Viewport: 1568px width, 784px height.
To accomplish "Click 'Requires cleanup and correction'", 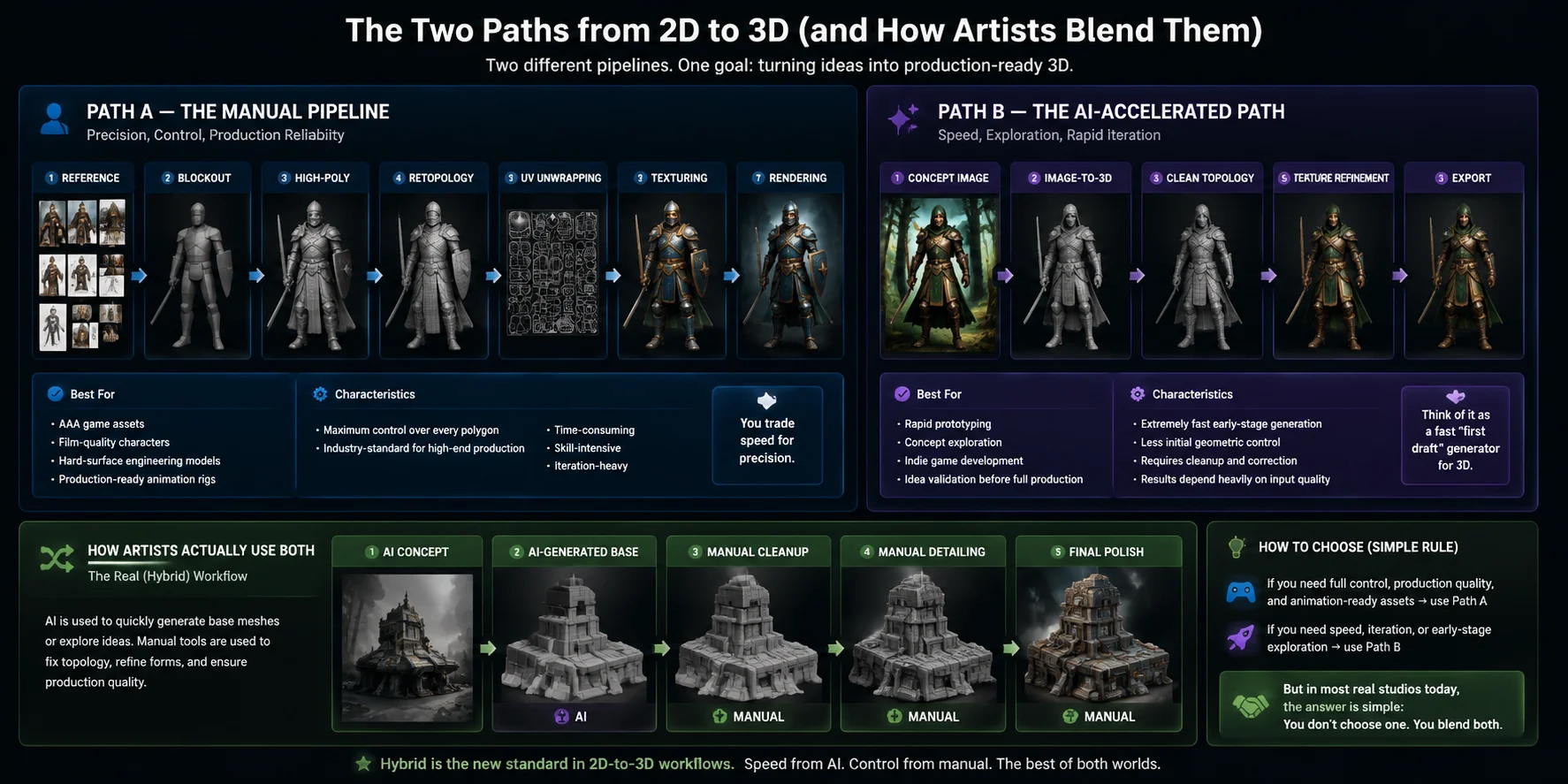I will [x=1219, y=461].
